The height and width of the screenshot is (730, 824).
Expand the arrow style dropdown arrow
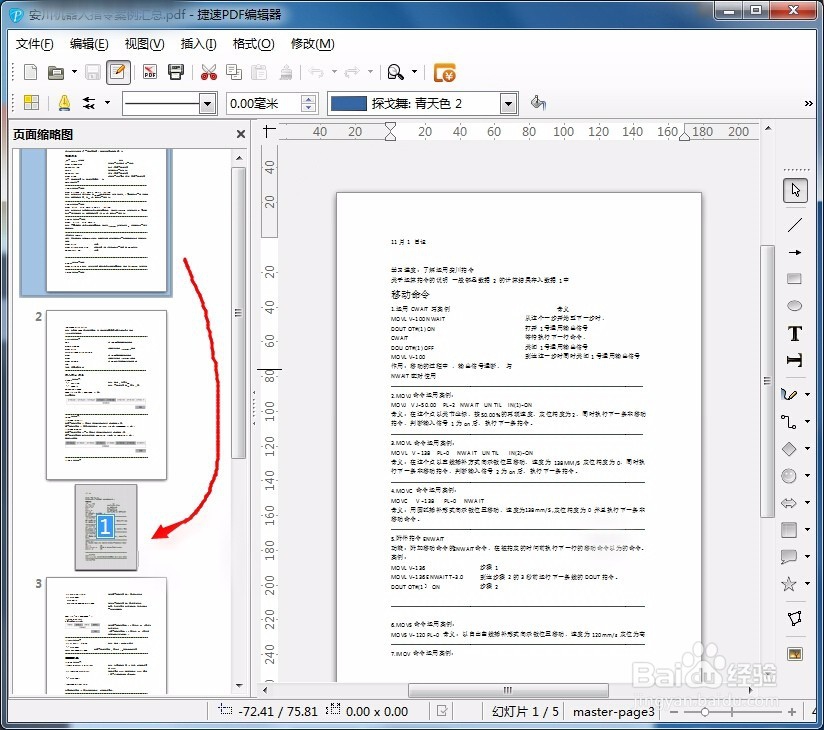click(x=107, y=102)
